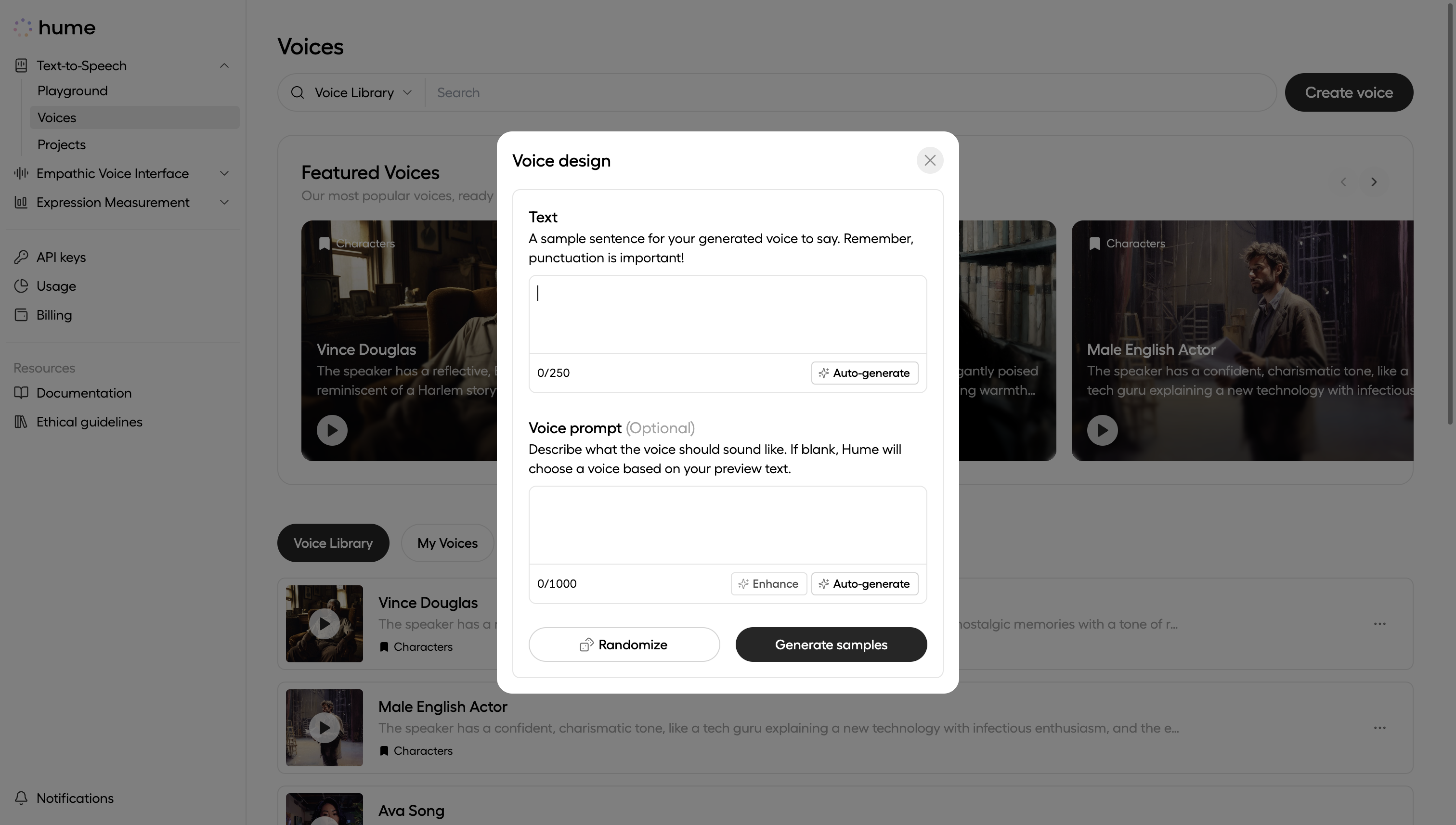Open the API keys page

61,257
